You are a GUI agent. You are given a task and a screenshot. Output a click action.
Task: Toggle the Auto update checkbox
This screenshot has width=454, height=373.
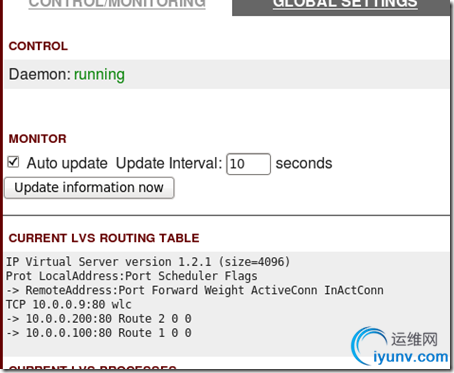13,162
